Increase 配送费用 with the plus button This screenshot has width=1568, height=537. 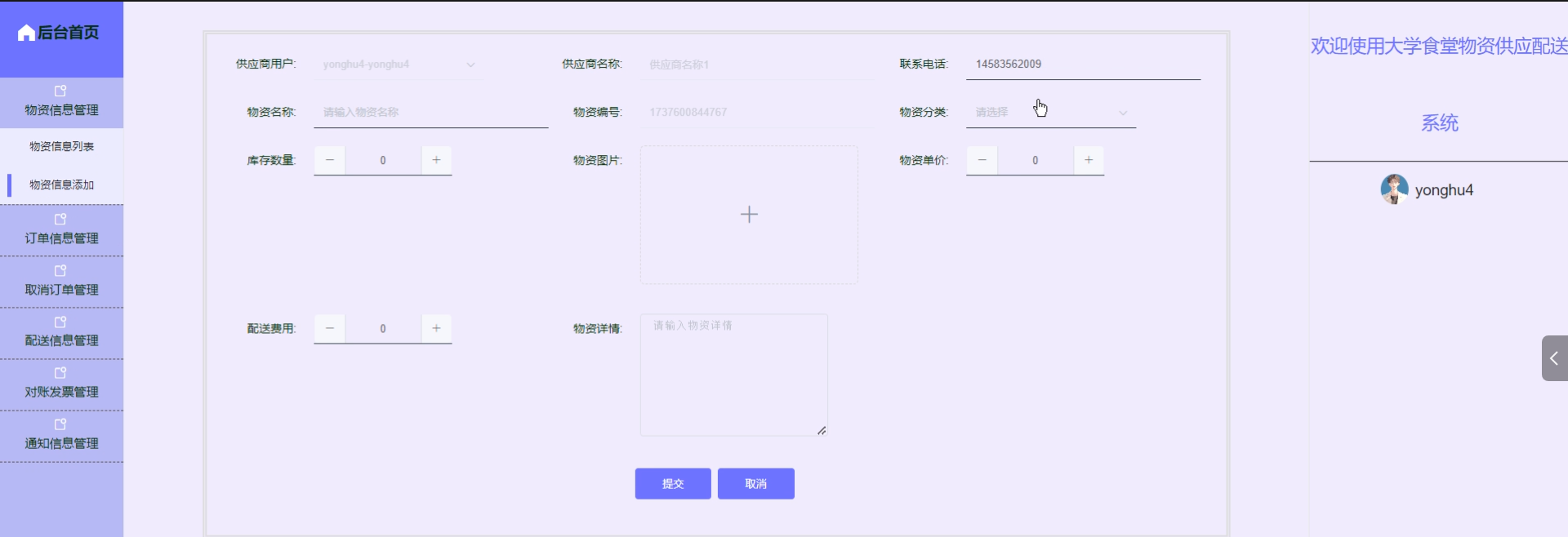point(436,328)
